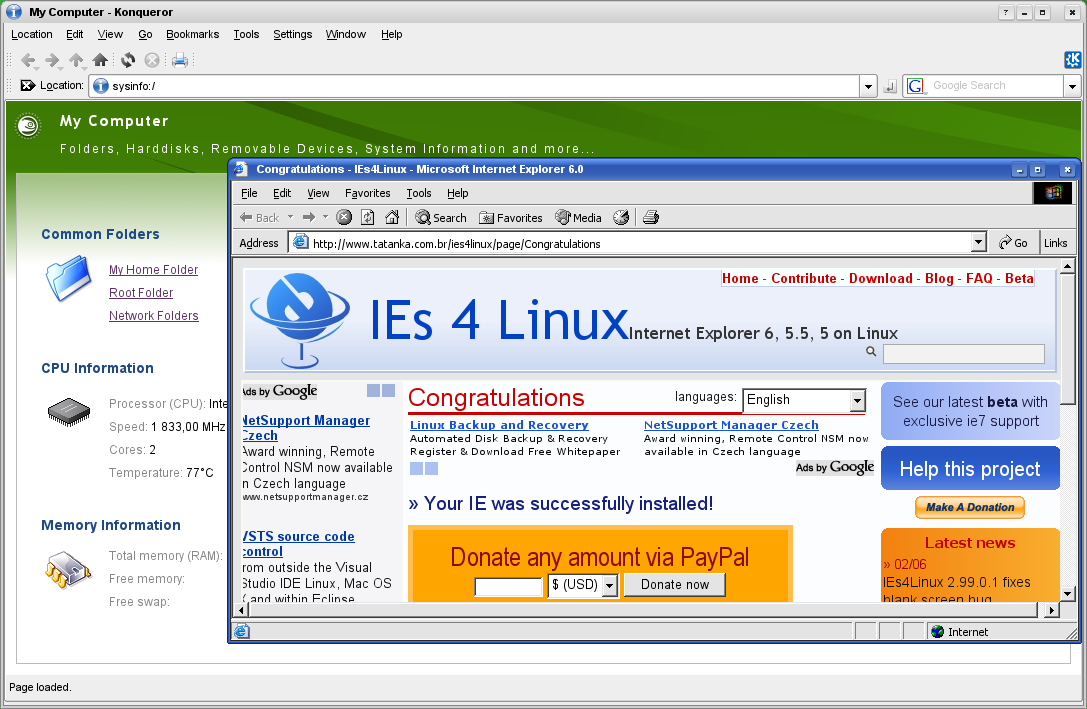1087x709 pixels.
Task: Reload the page in Konqueror
Action: click(x=128, y=60)
